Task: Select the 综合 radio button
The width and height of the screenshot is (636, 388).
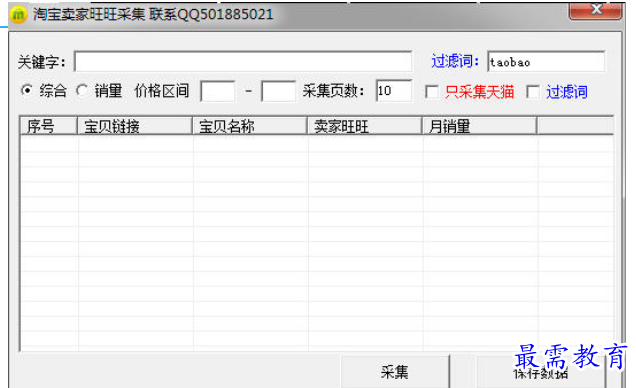Action: click(x=27, y=90)
